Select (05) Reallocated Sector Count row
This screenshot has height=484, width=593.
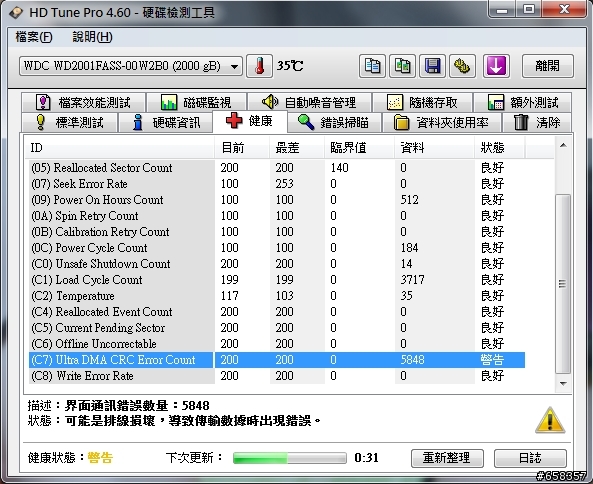pos(277,168)
